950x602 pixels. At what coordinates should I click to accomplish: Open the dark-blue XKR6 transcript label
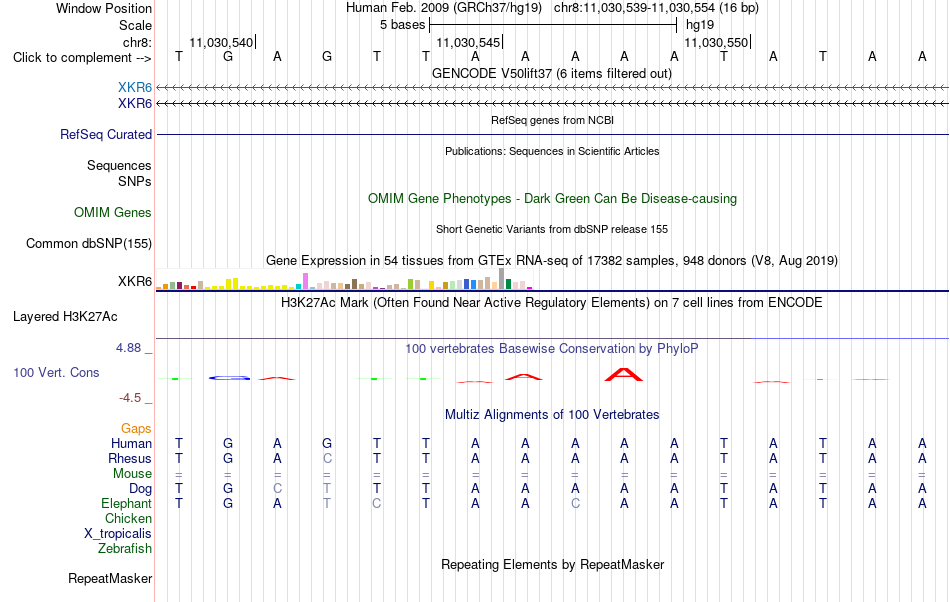[x=135, y=104]
